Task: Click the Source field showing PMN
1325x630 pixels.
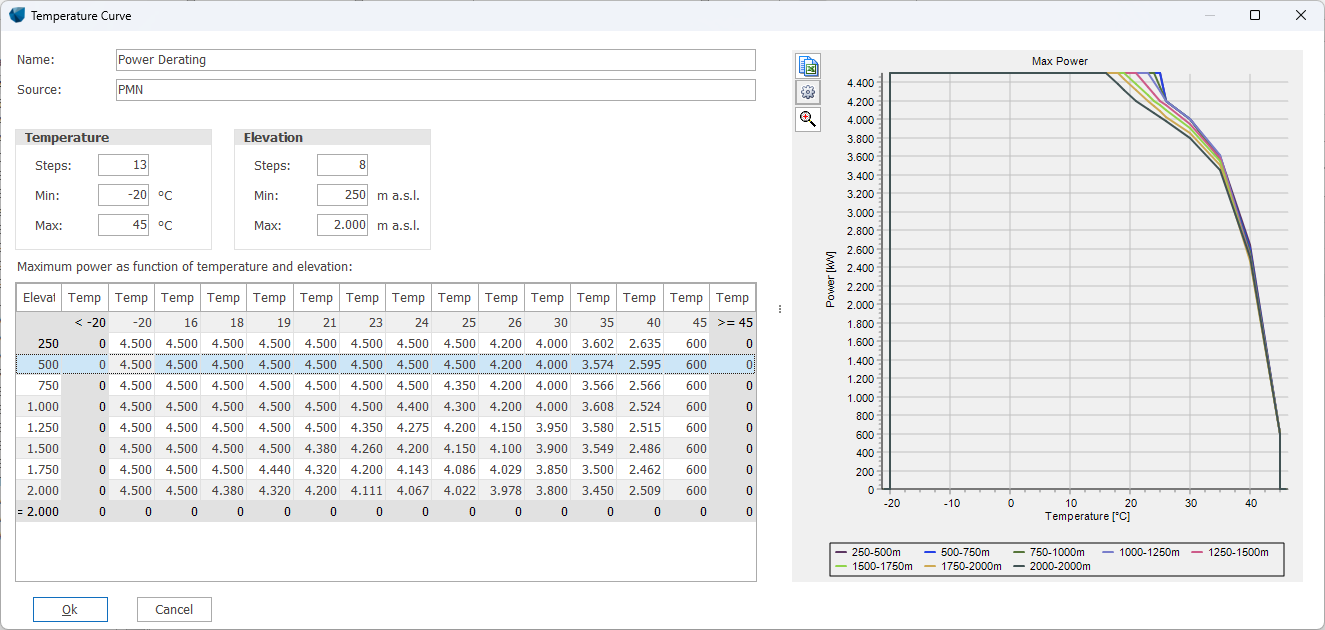Action: (435, 90)
